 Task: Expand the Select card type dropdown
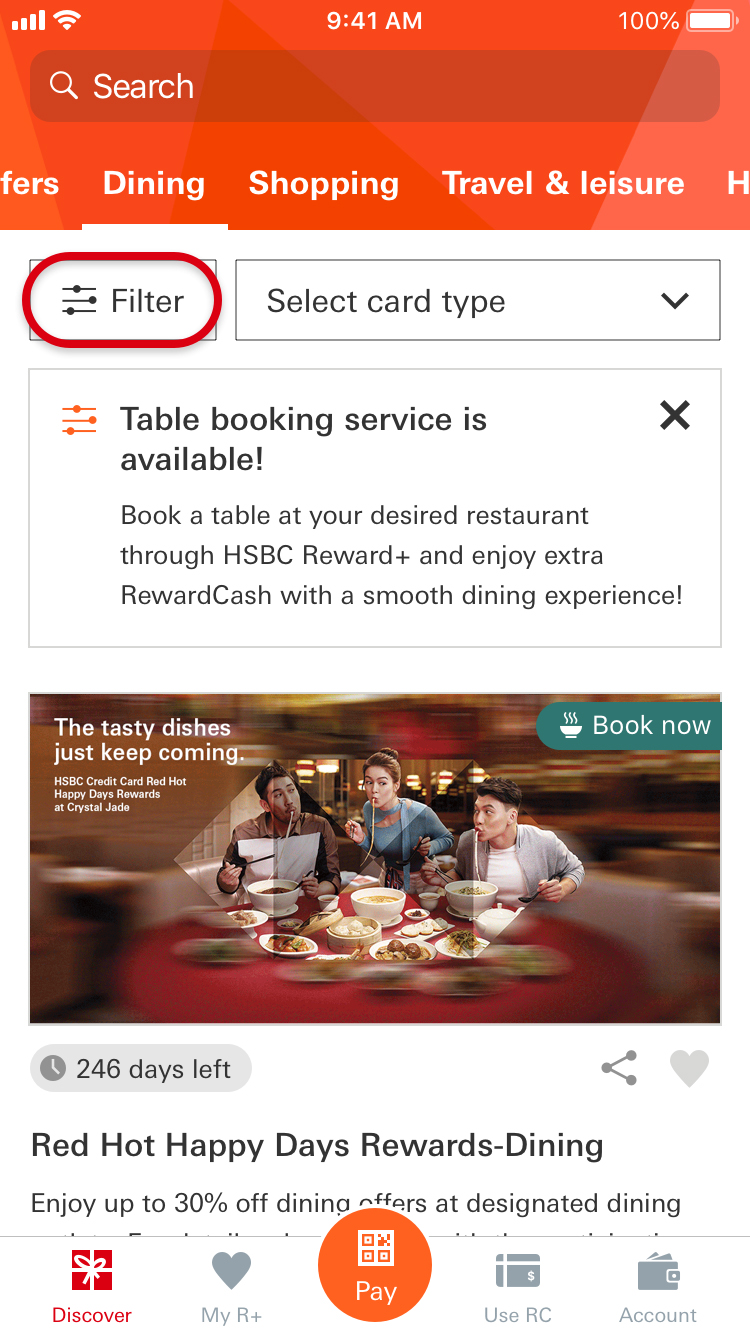click(478, 301)
